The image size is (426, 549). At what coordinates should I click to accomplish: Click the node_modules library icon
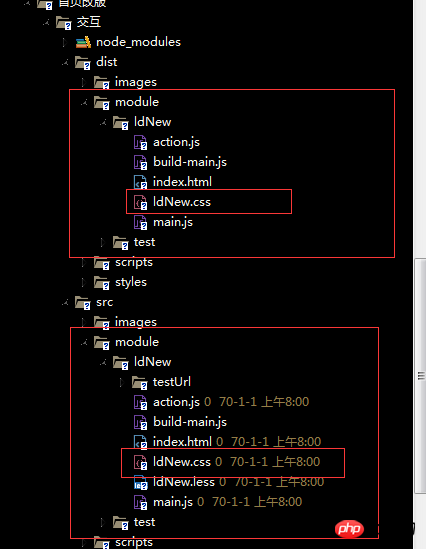pyautogui.click(x=83, y=42)
